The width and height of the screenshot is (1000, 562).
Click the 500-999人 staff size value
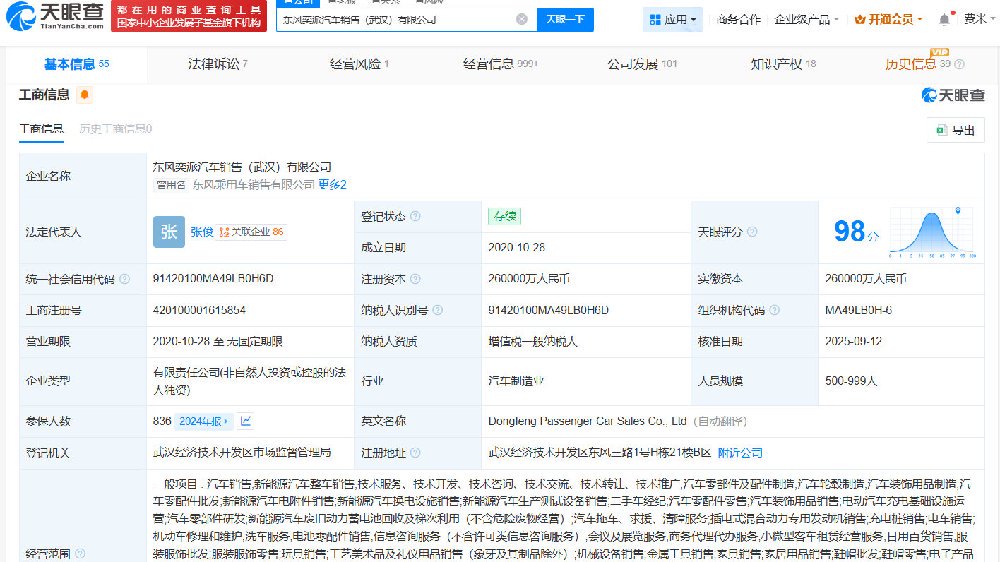(851, 381)
